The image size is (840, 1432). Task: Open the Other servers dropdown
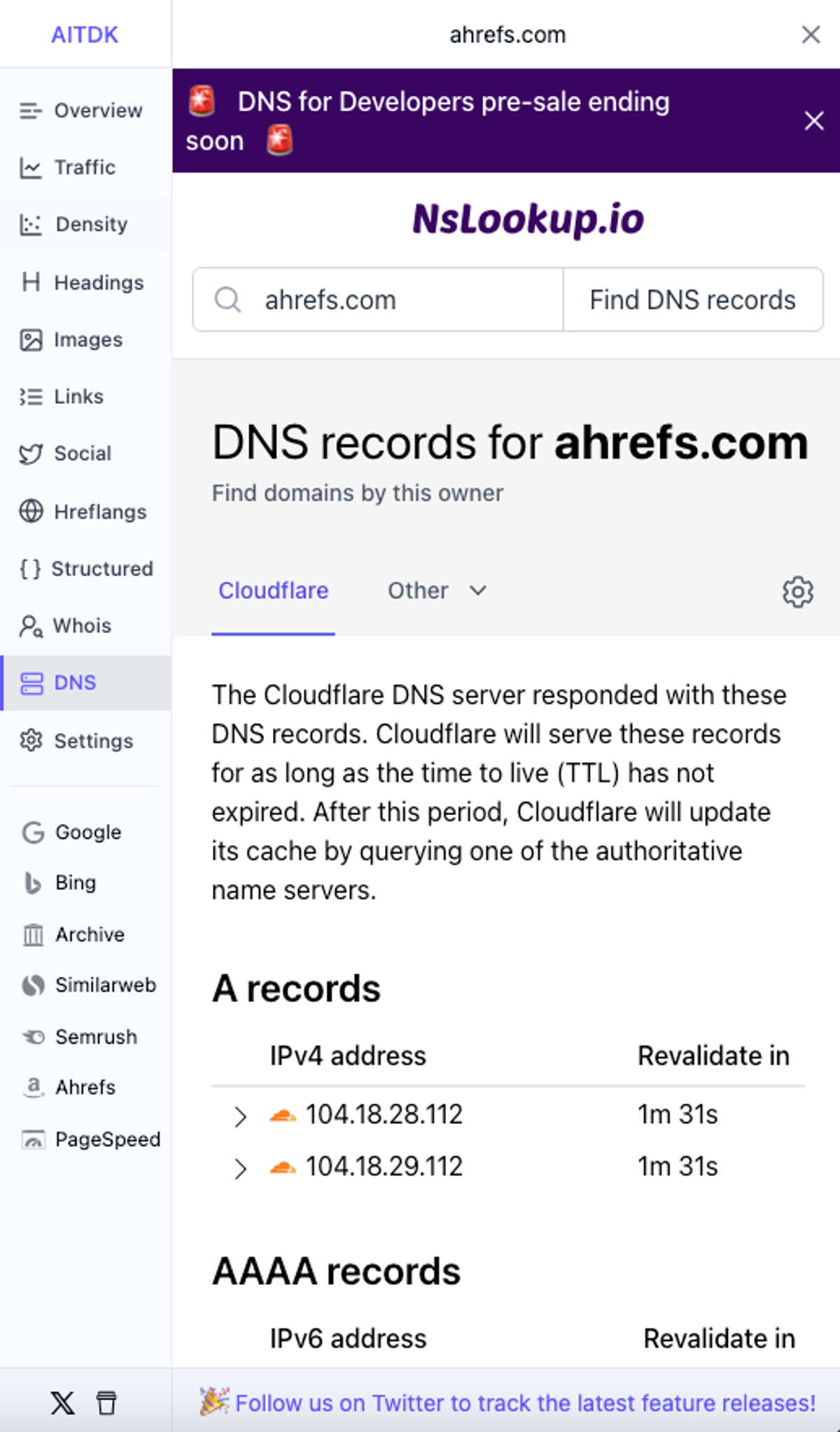coord(436,591)
